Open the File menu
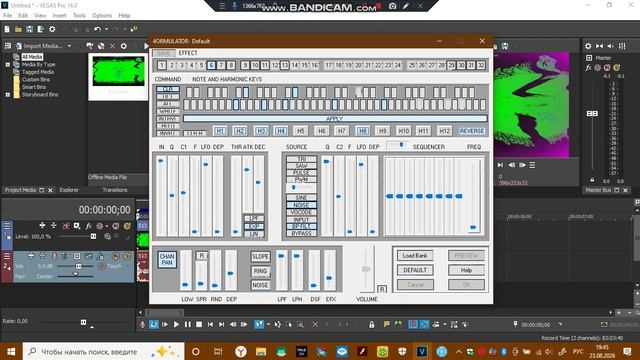The image size is (640, 360). tap(7, 16)
